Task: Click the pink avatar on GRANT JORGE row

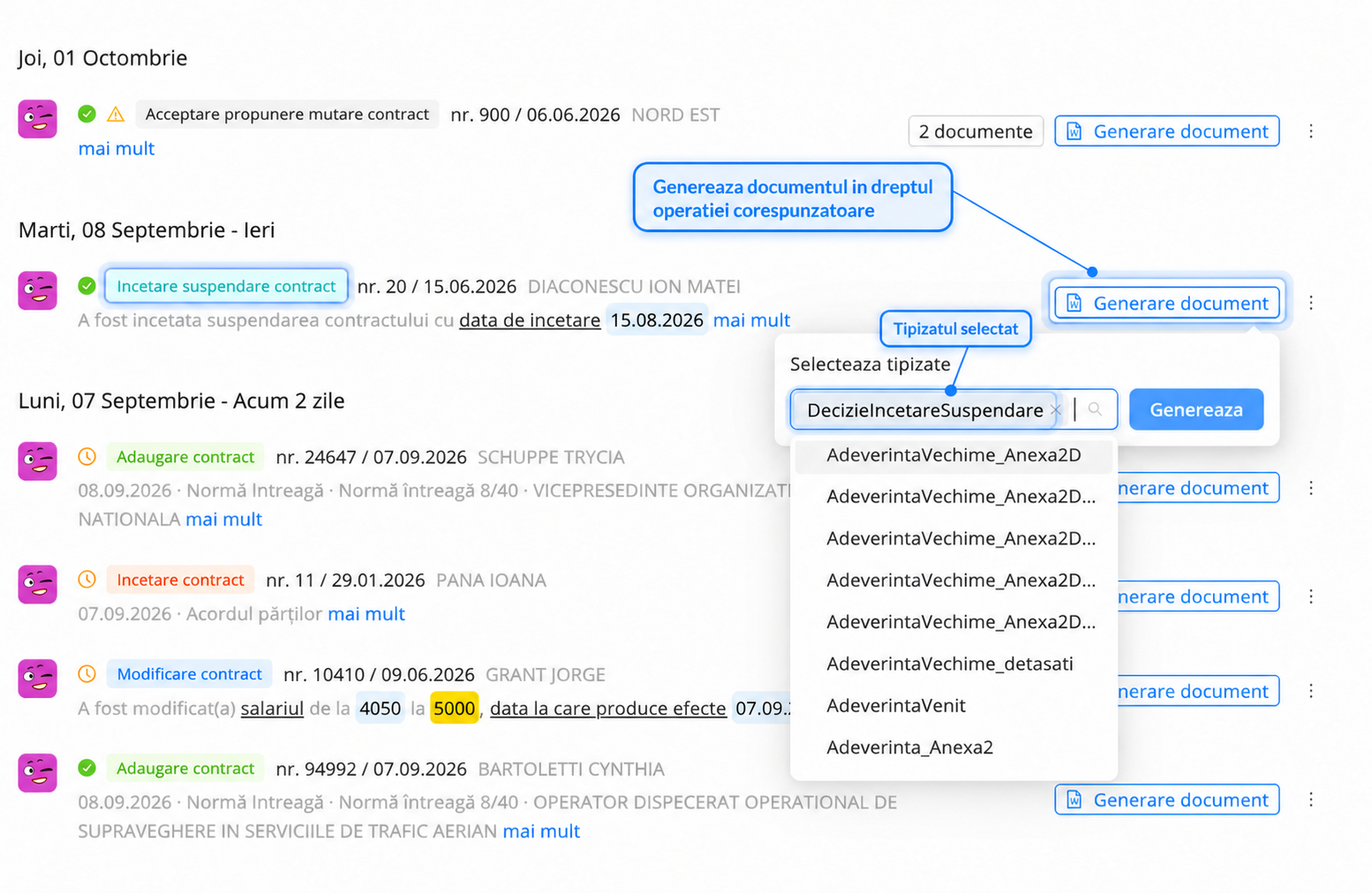Action: pyautogui.click(x=38, y=679)
